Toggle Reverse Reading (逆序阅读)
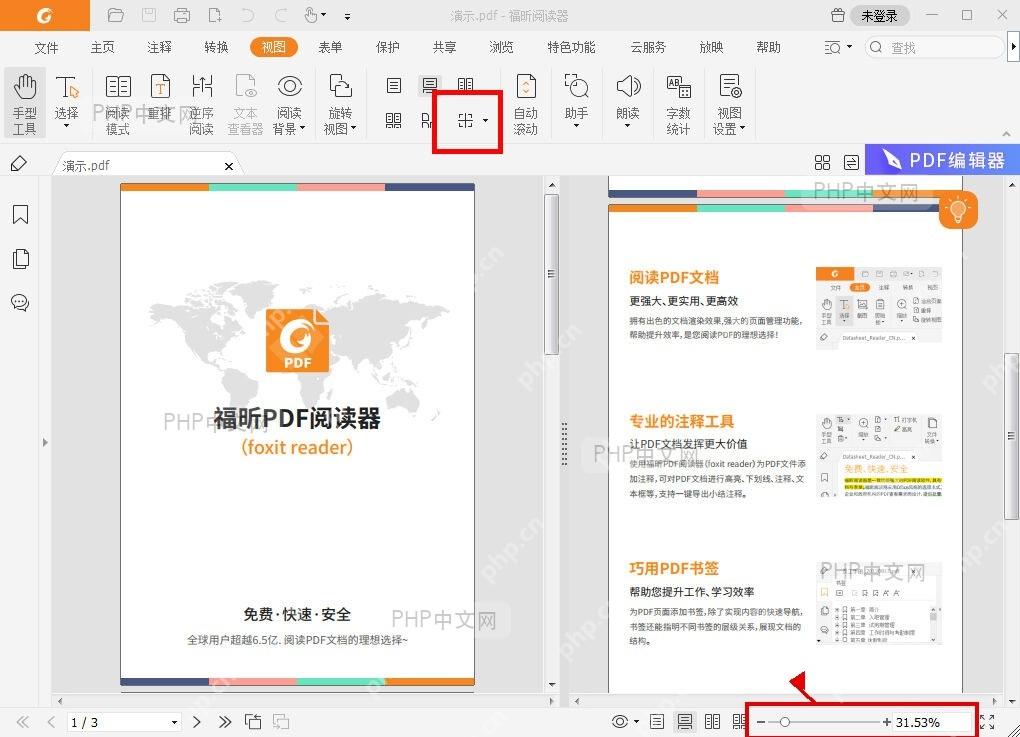Image resolution: width=1020 pixels, height=737 pixels. pos(202,103)
